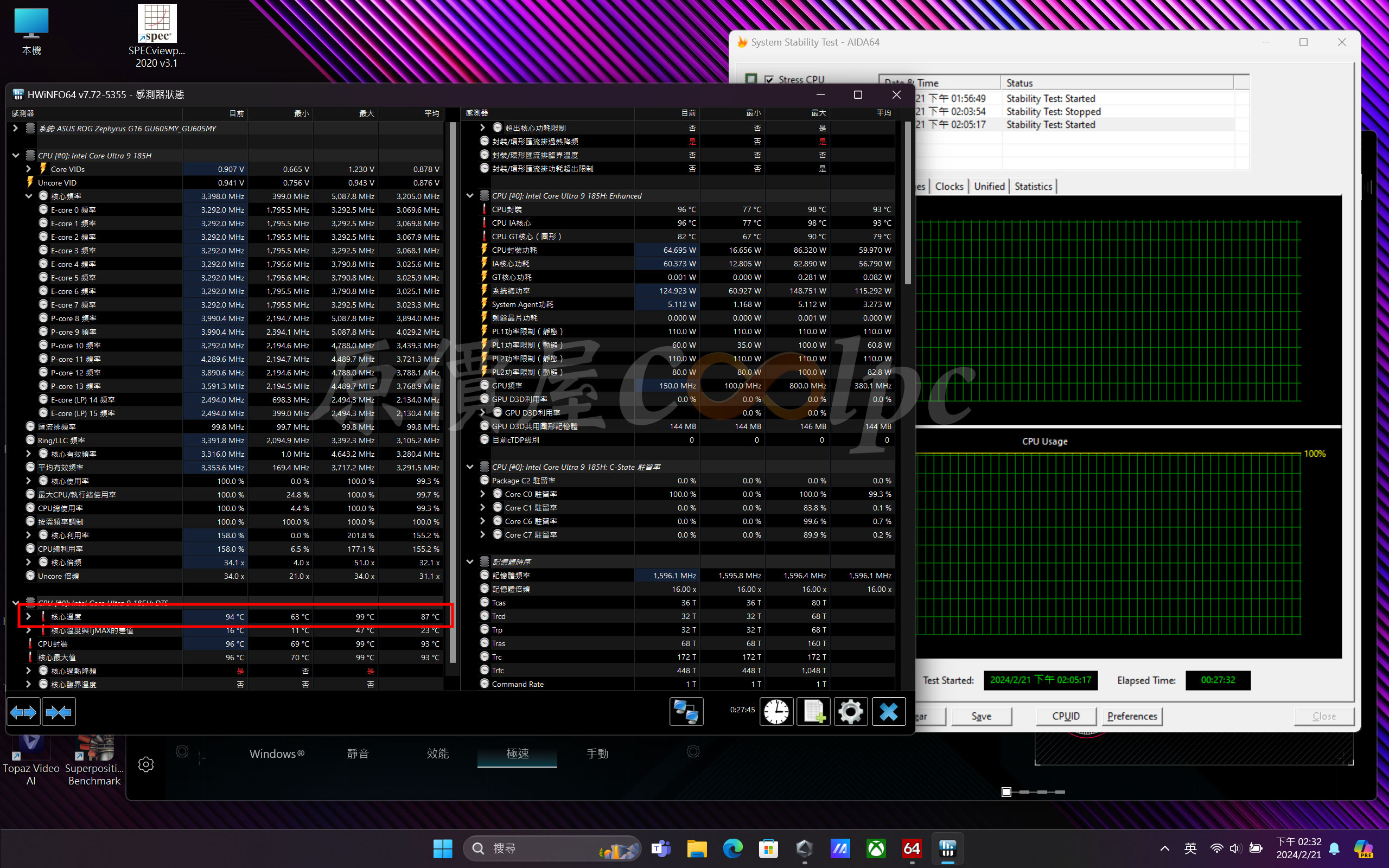
Task: Expand the Core VIDs row
Action: pyautogui.click(x=28, y=169)
